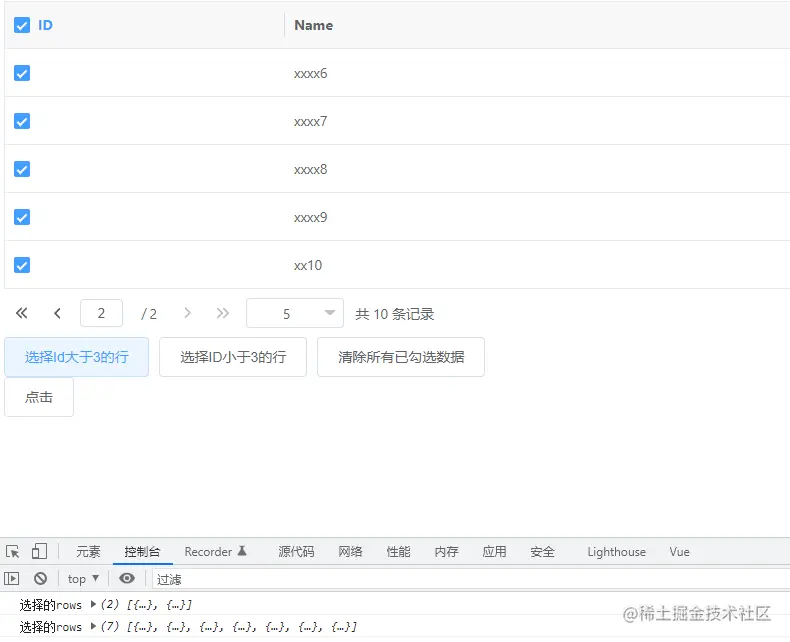
Task: Click the current page number input box
Action: coord(101,313)
